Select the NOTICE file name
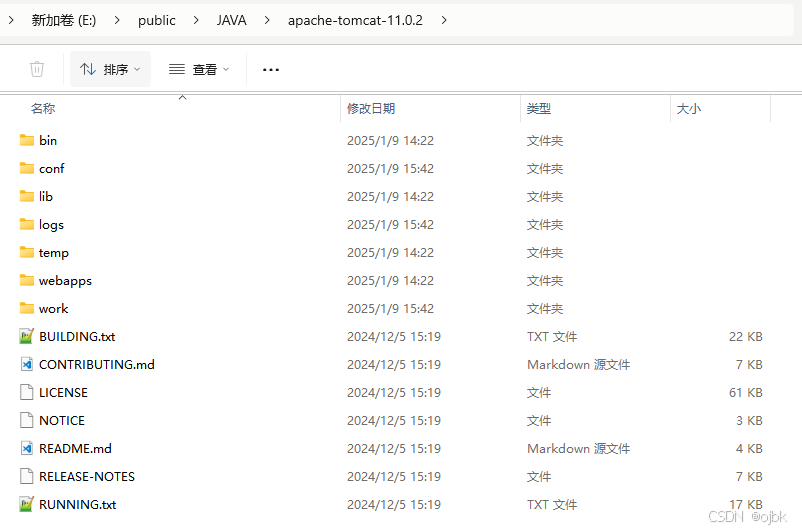Screen dimensions: 802x532 pos(62,420)
